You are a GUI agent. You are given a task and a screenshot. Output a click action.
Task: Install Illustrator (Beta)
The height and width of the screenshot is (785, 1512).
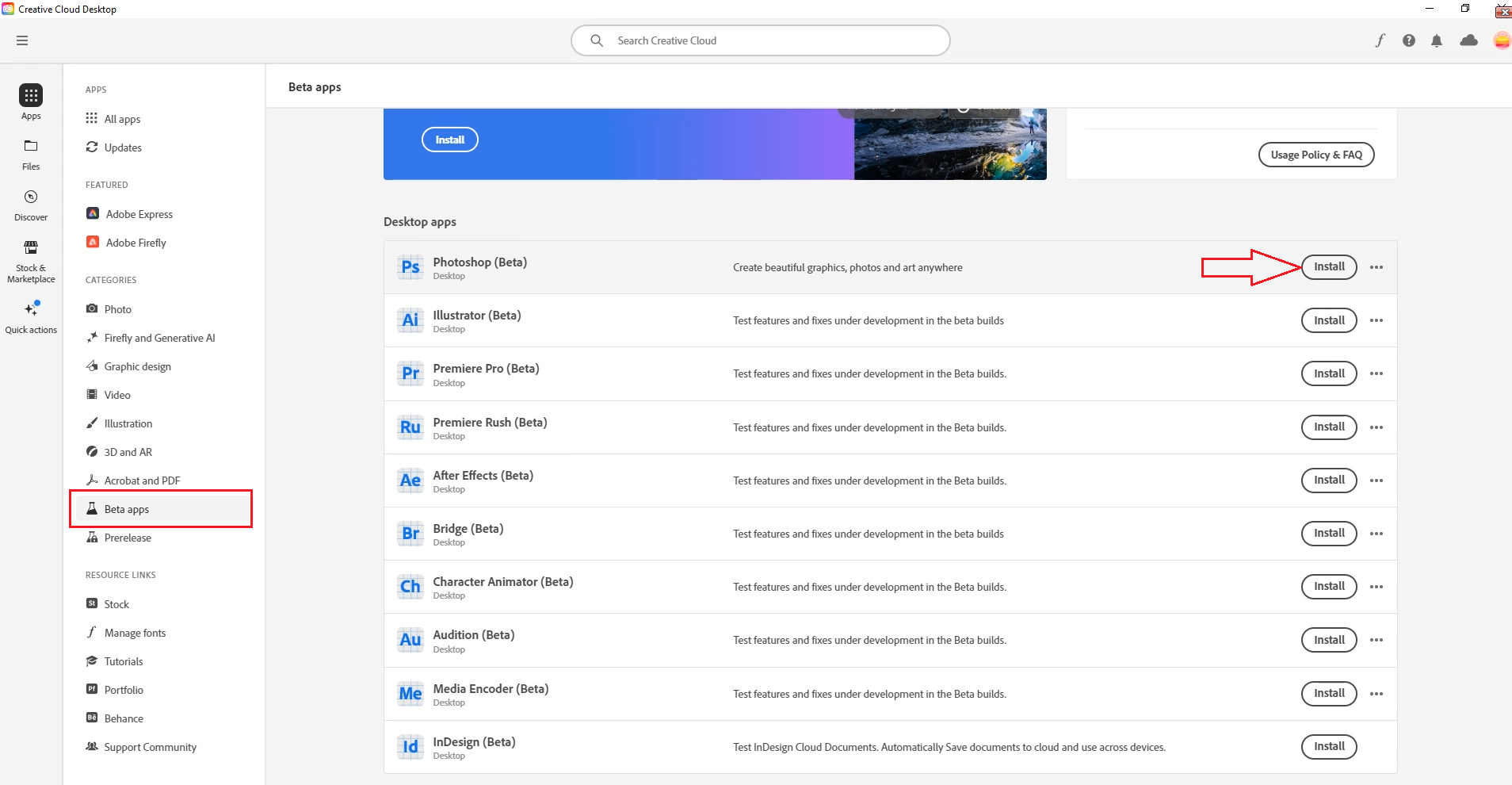[x=1329, y=320]
